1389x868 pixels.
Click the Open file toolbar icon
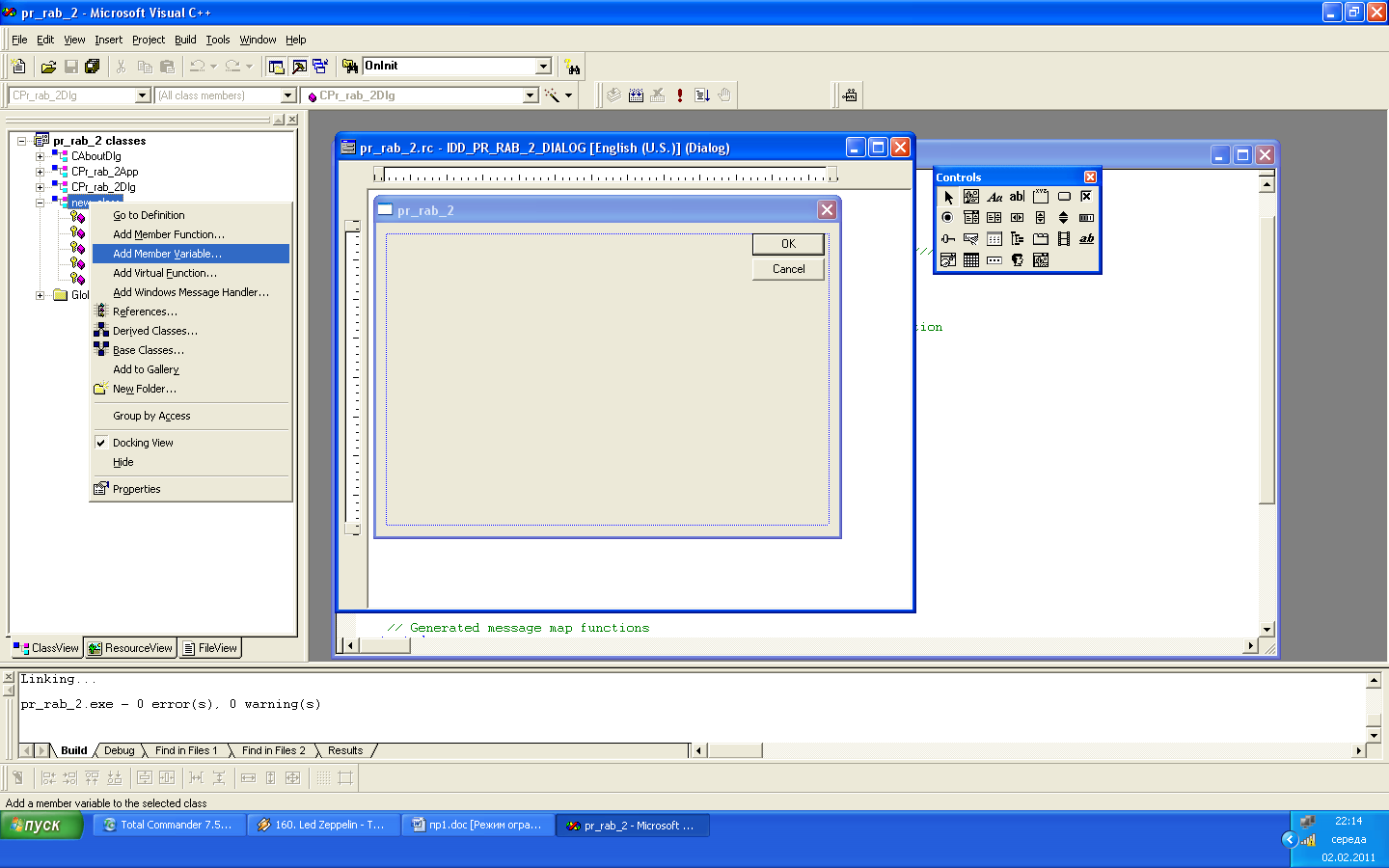coord(48,67)
